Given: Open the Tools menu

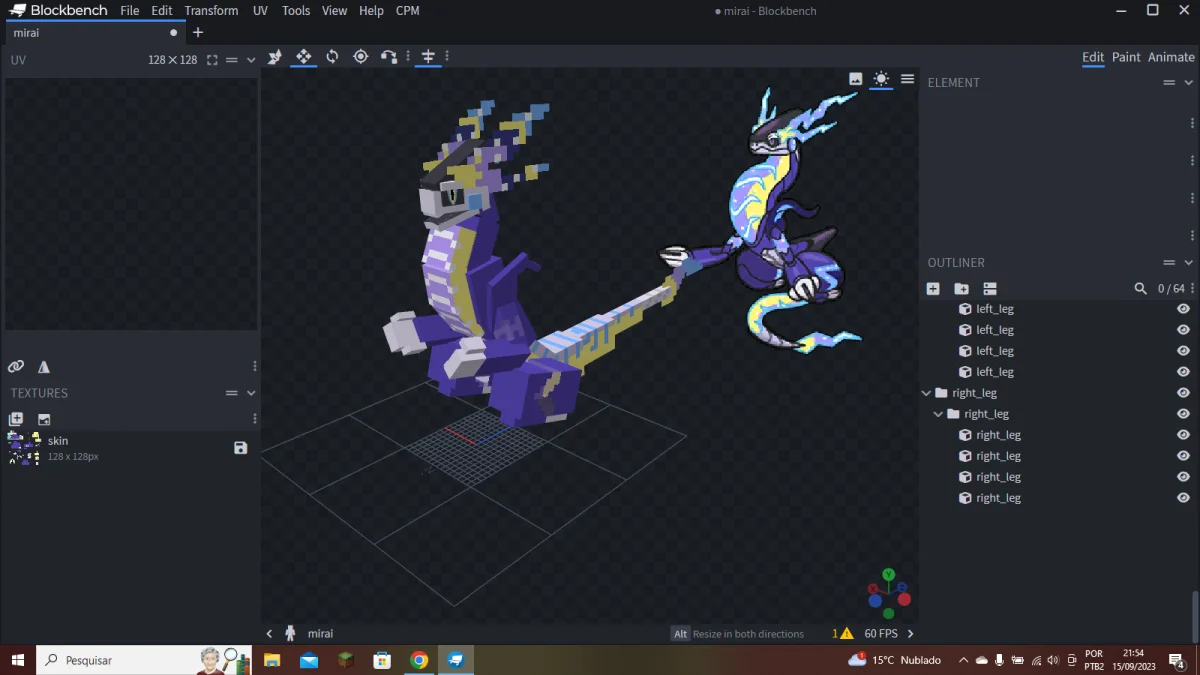Looking at the screenshot, I should click(296, 10).
